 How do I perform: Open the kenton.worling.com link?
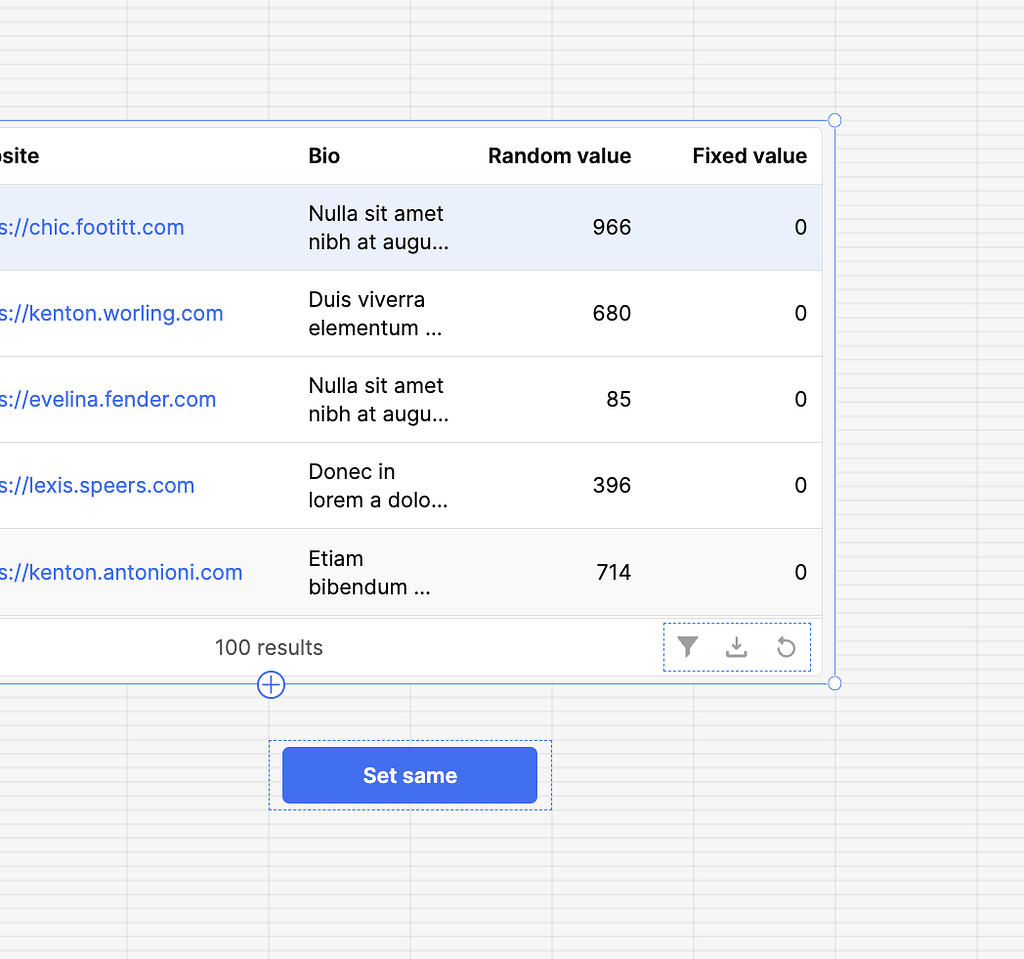click(112, 313)
